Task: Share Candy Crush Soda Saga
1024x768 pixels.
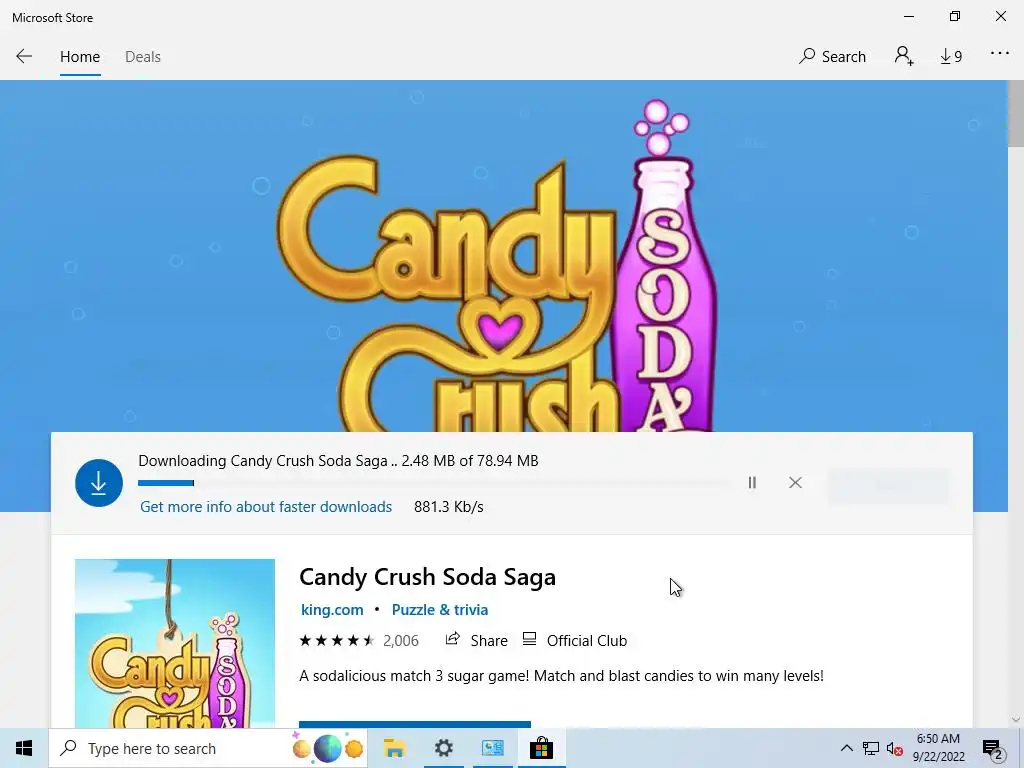Action: coord(476,641)
